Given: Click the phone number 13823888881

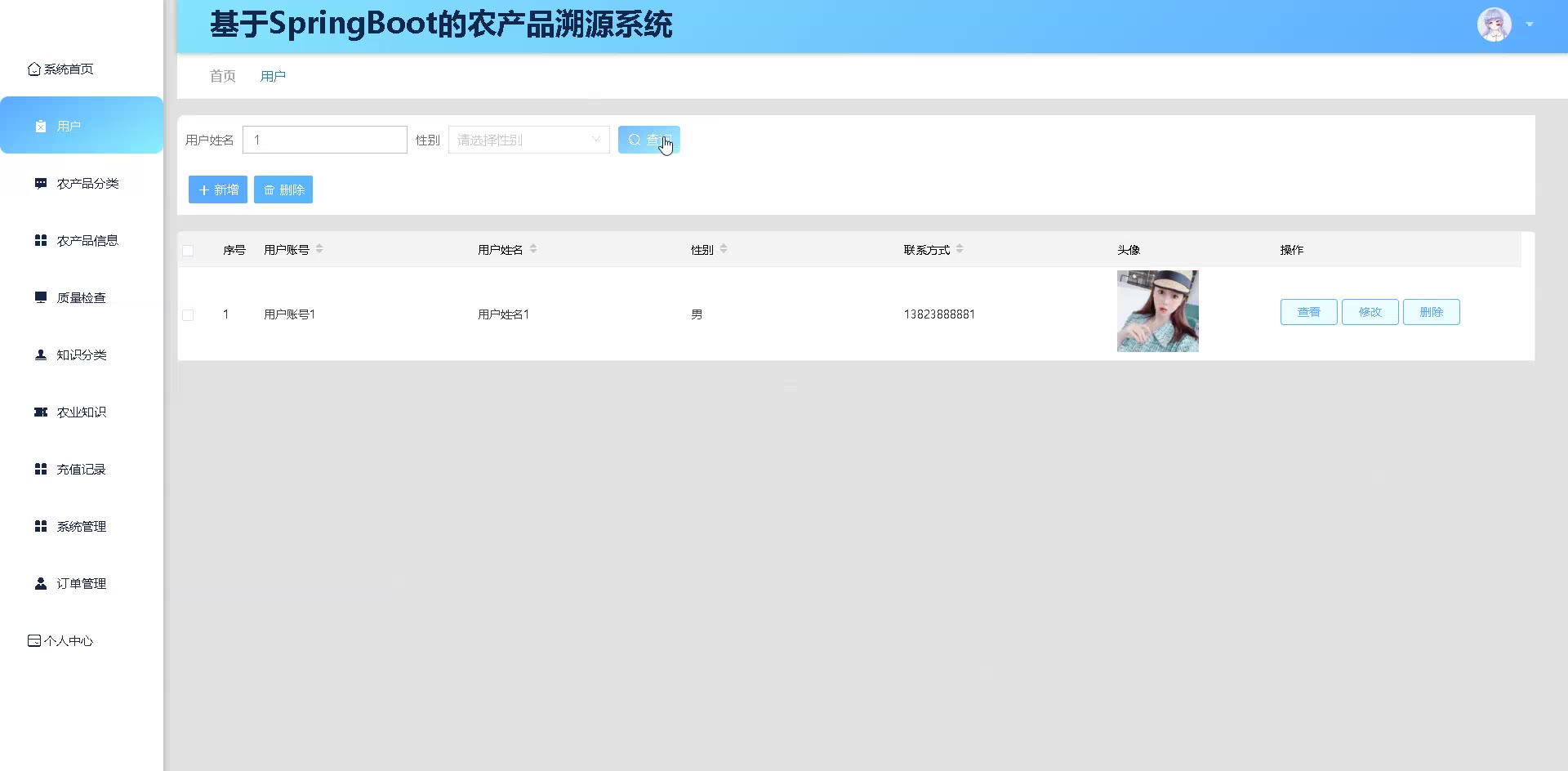Looking at the screenshot, I should coord(939,314).
